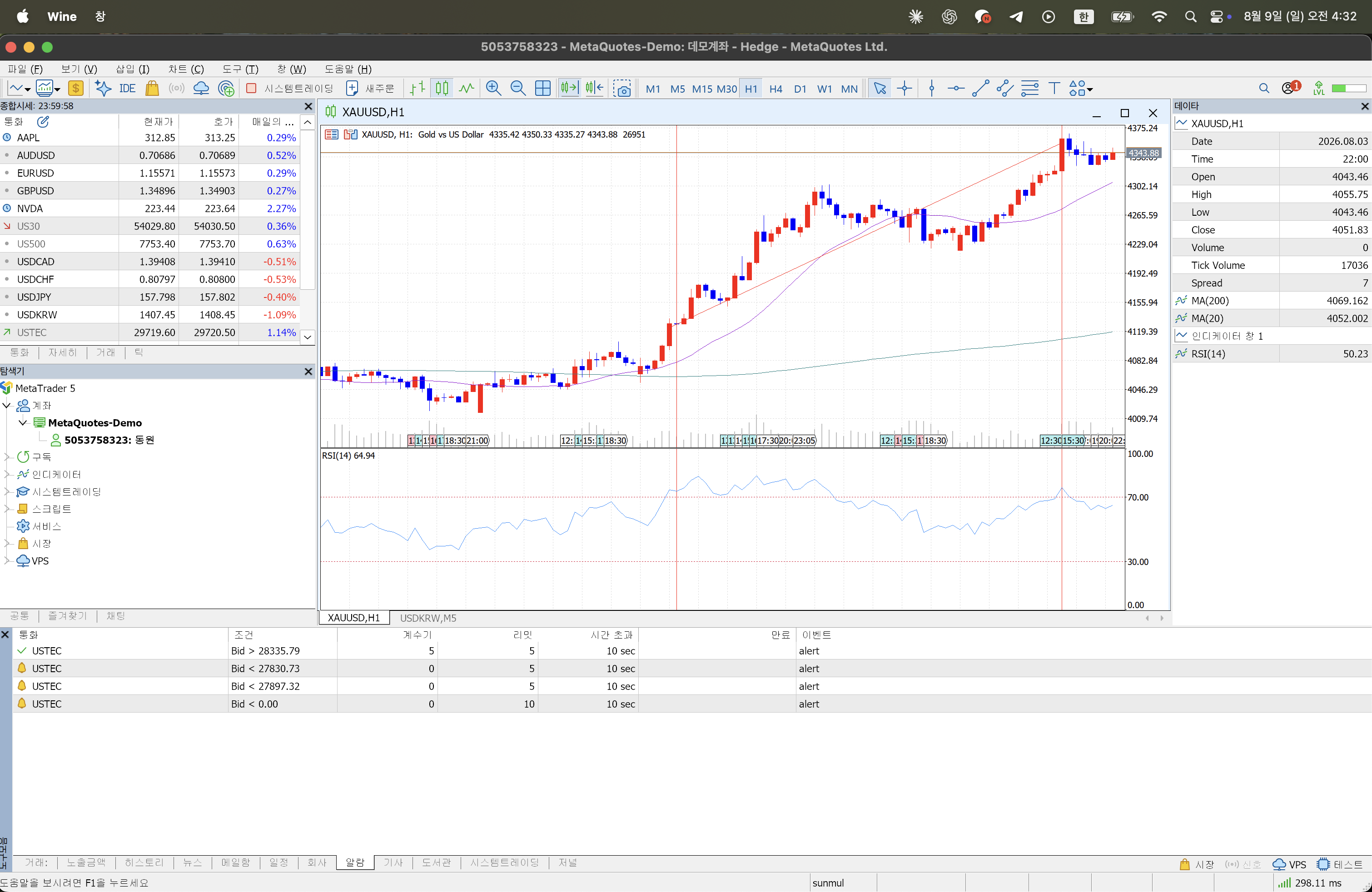
Task: Click the tile windows grid icon
Action: (x=543, y=88)
